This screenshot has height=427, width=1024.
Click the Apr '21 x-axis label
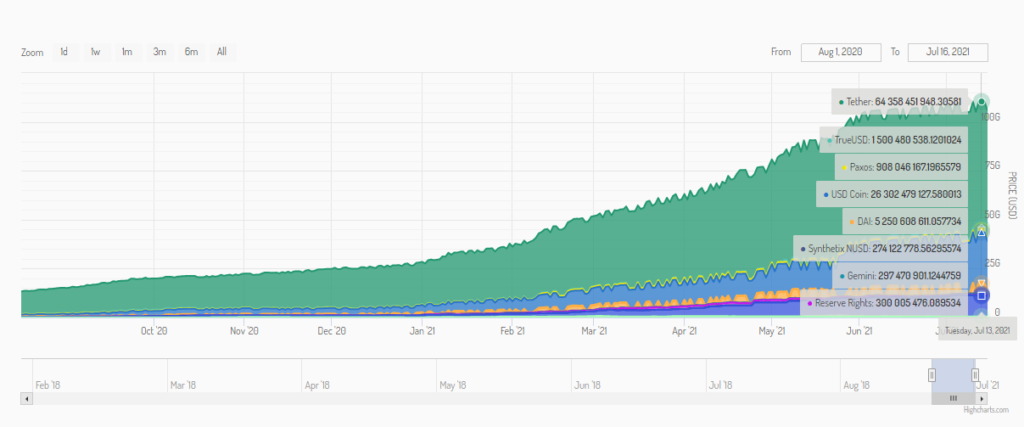(x=683, y=331)
